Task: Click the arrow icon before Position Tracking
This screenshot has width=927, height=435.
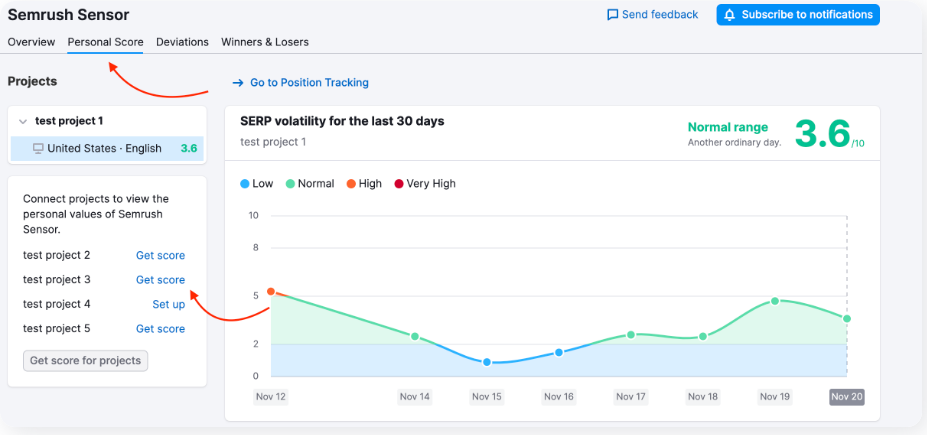Action: 238,83
